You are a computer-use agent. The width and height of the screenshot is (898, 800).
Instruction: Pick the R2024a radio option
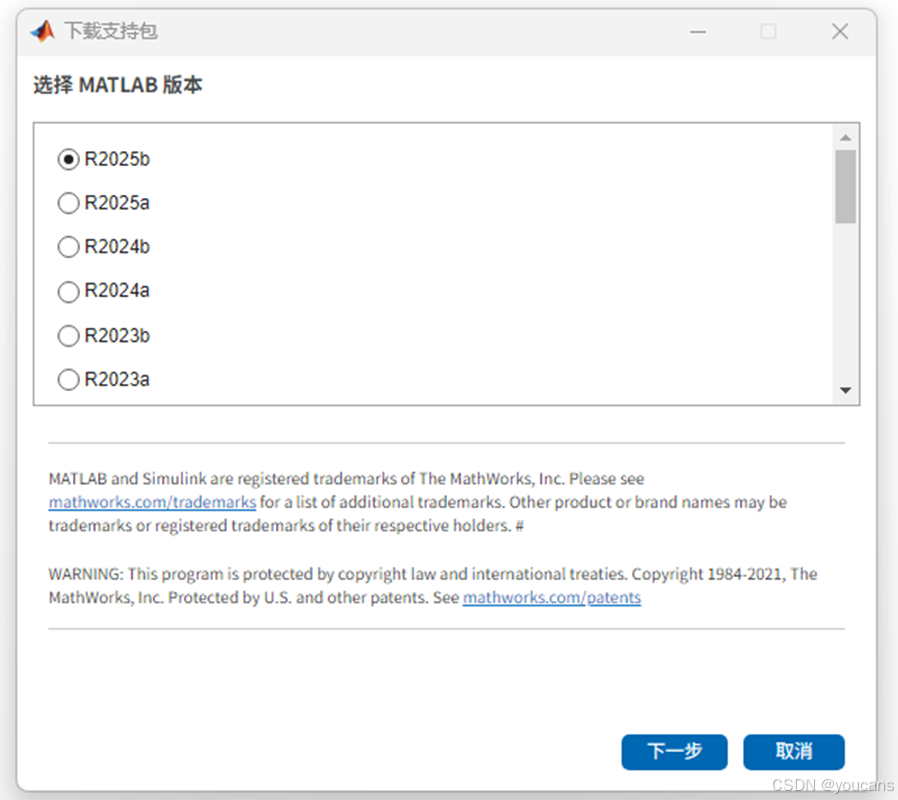[68, 291]
